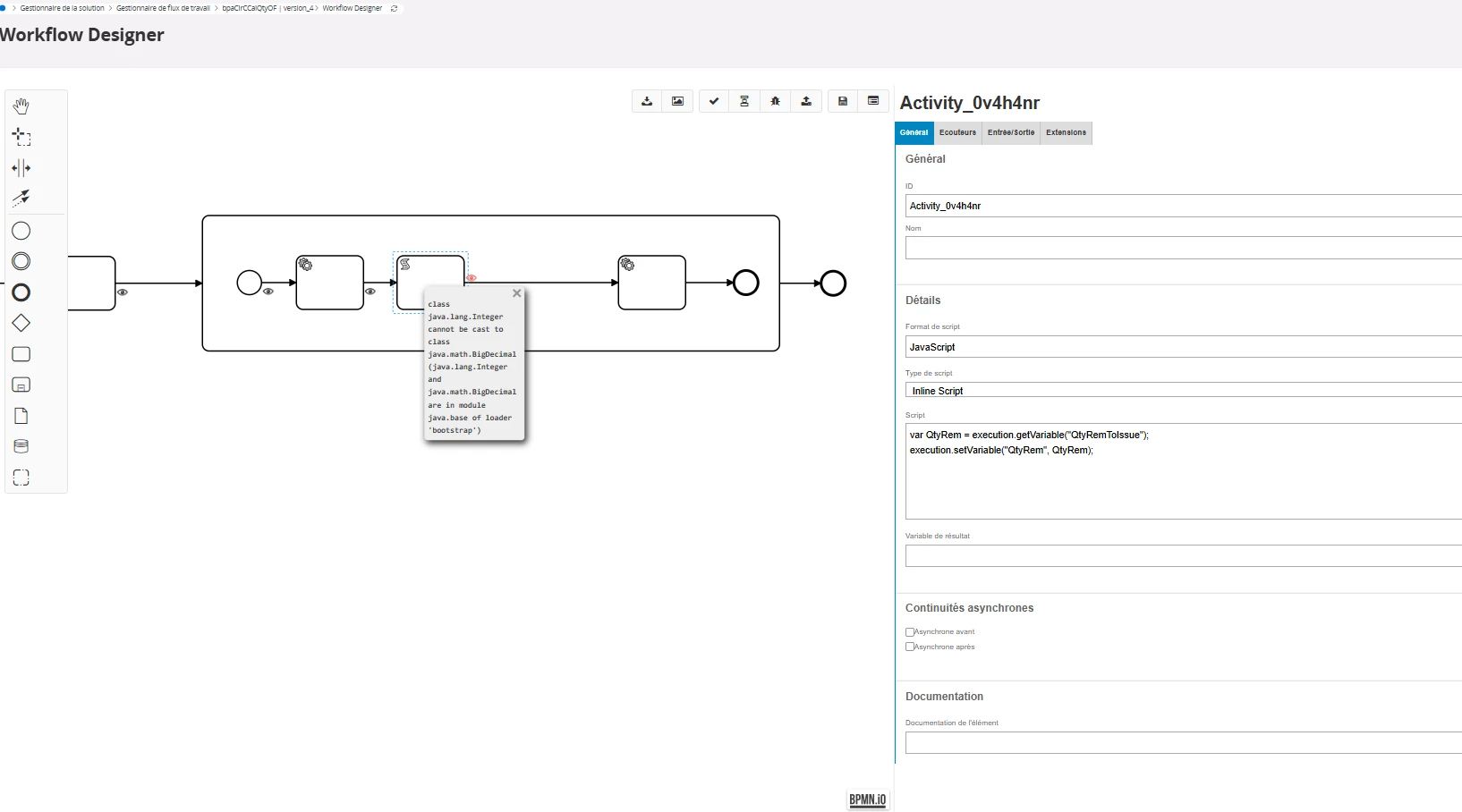Go to Gestionnaire de flux de travail breadcrumb
Screen dimensions: 1462x812
(x=163, y=8)
